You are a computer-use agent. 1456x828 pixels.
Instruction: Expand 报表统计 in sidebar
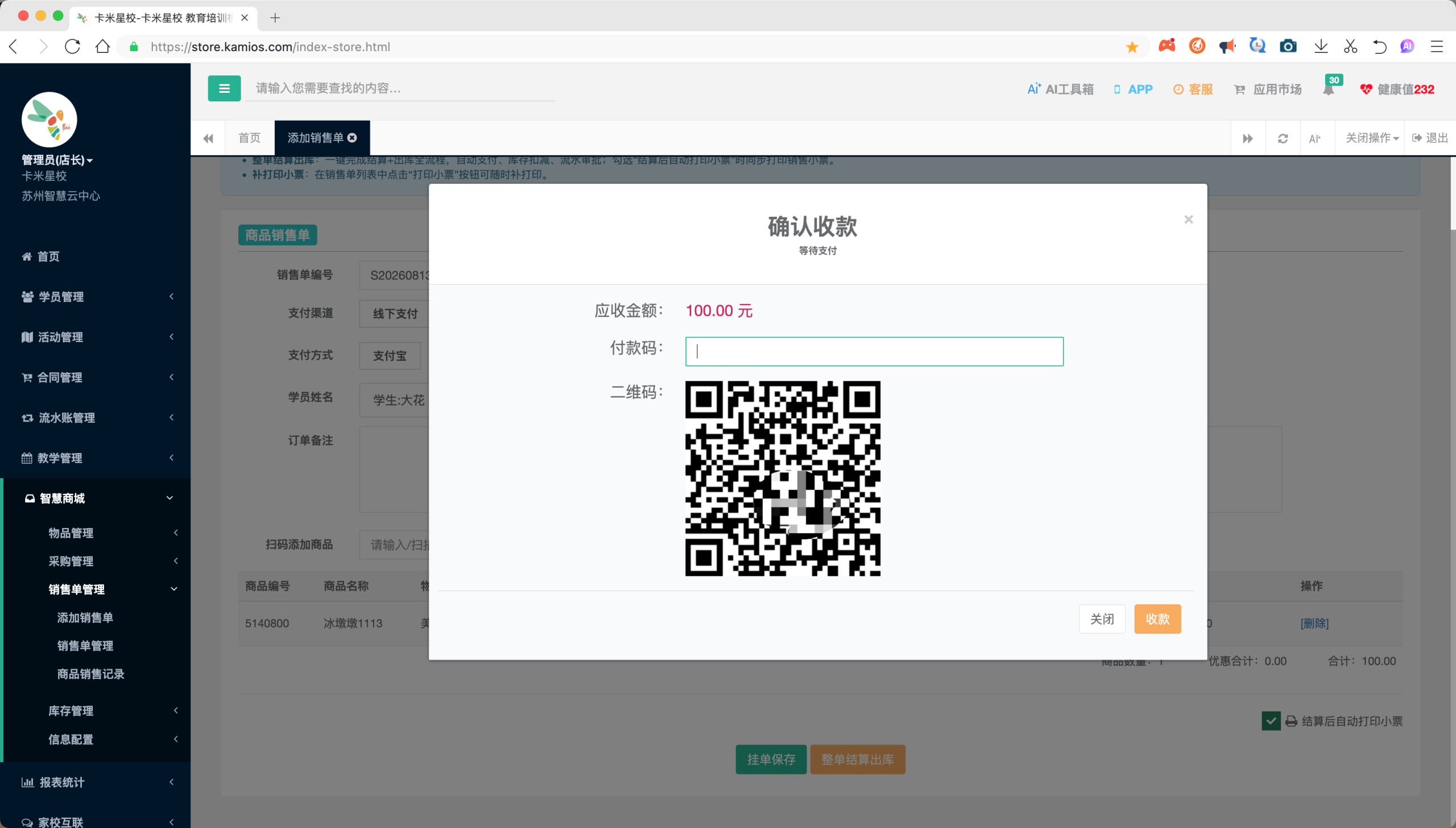(96, 782)
